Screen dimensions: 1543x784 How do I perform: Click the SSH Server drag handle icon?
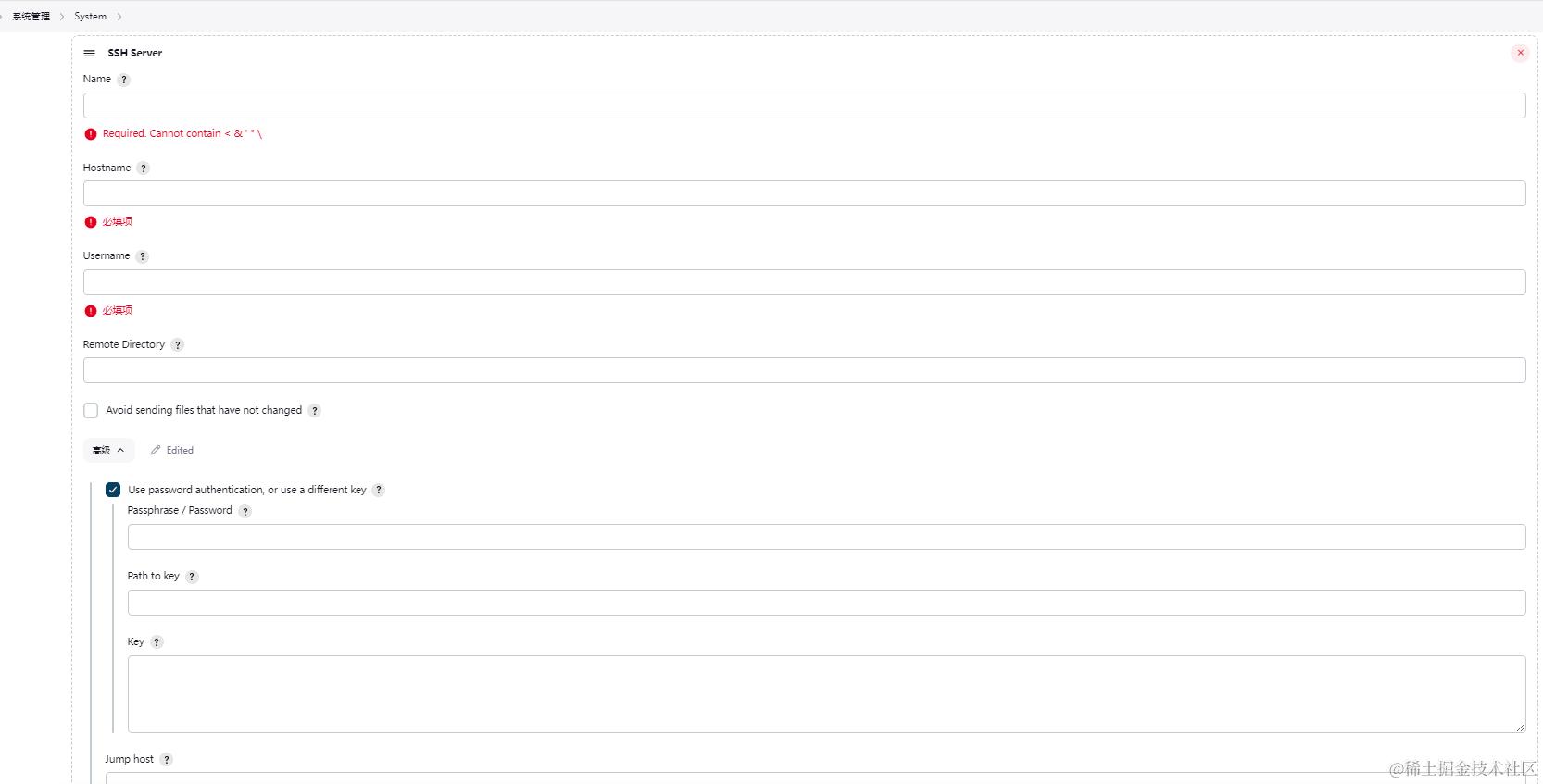pos(90,54)
